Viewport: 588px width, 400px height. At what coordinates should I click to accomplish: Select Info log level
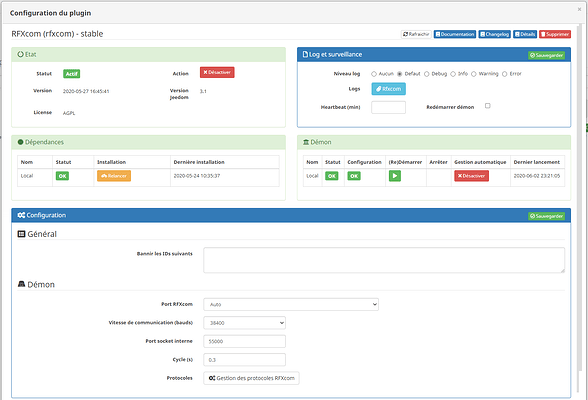(x=453, y=74)
